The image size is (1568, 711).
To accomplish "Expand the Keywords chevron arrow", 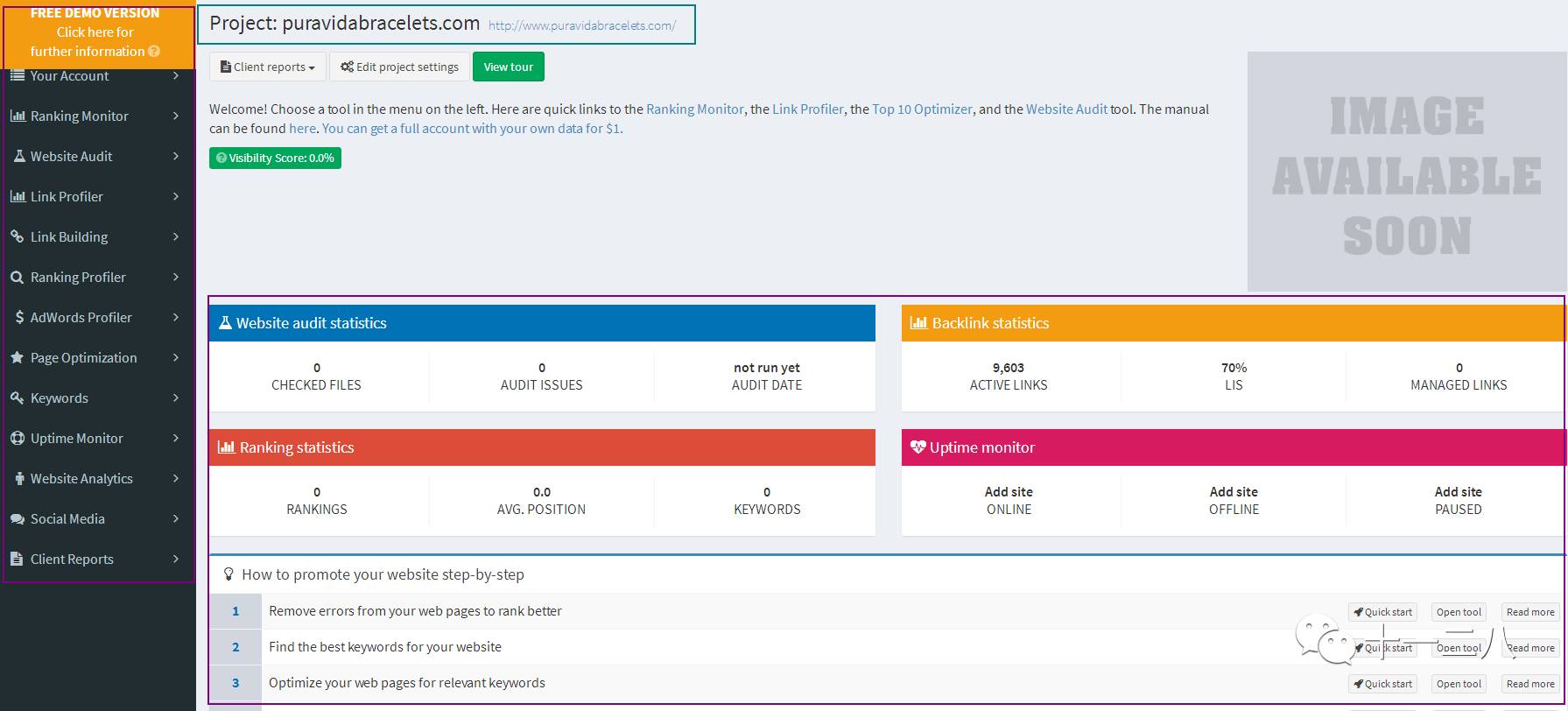I will coord(176,398).
